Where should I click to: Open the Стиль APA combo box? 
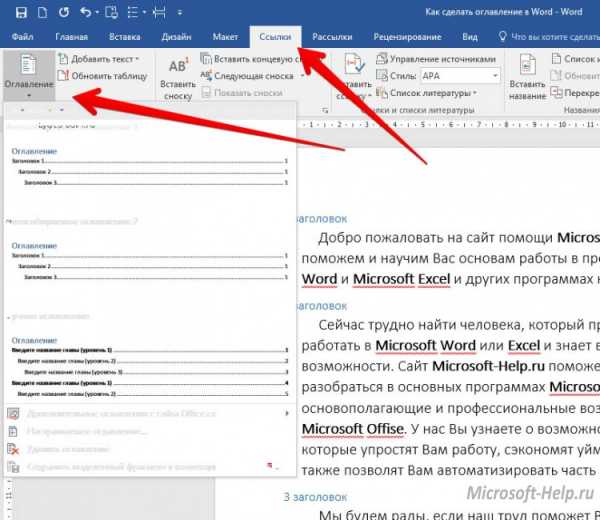(x=461, y=76)
